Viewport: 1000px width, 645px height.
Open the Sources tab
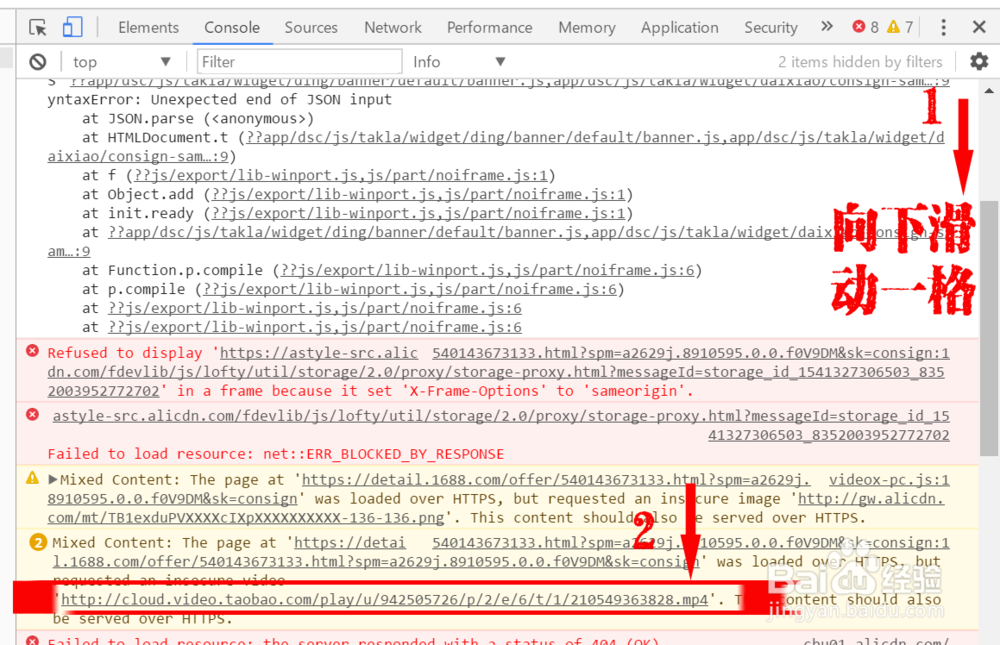pyautogui.click(x=311, y=27)
